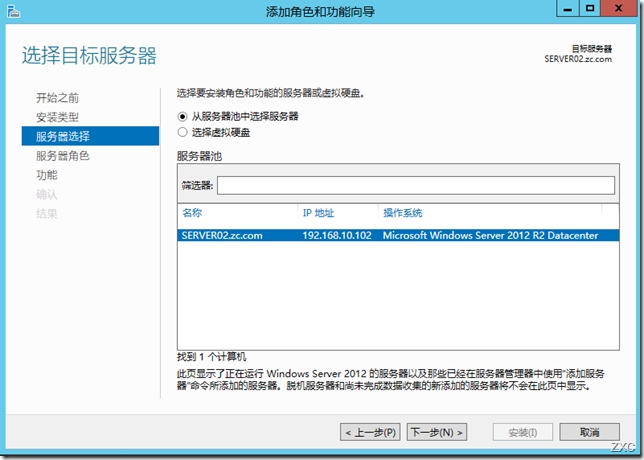Click the wizard icon in title bar
The height and width of the screenshot is (460, 644).
(x=13, y=12)
